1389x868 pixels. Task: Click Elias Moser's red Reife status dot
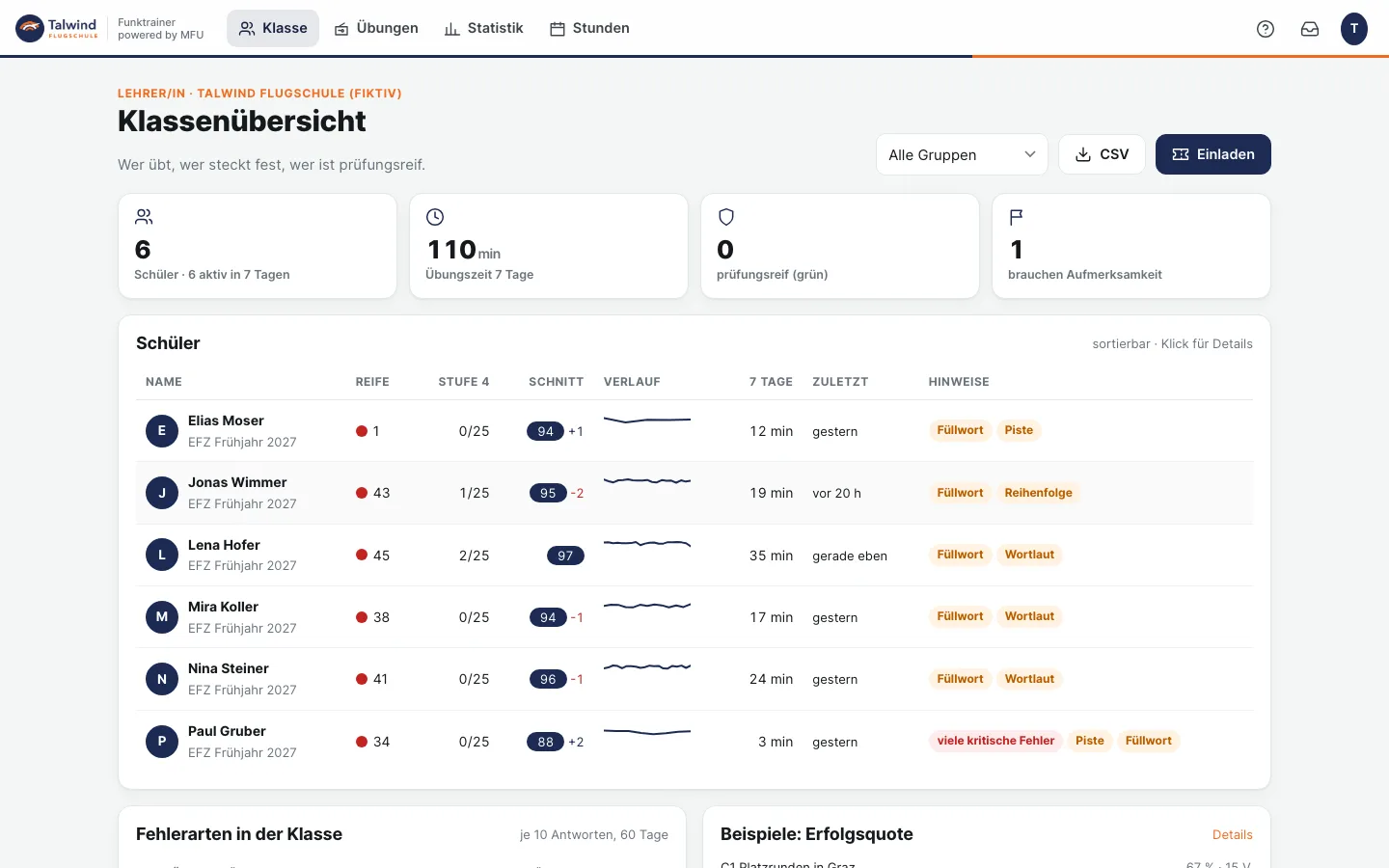tap(362, 431)
